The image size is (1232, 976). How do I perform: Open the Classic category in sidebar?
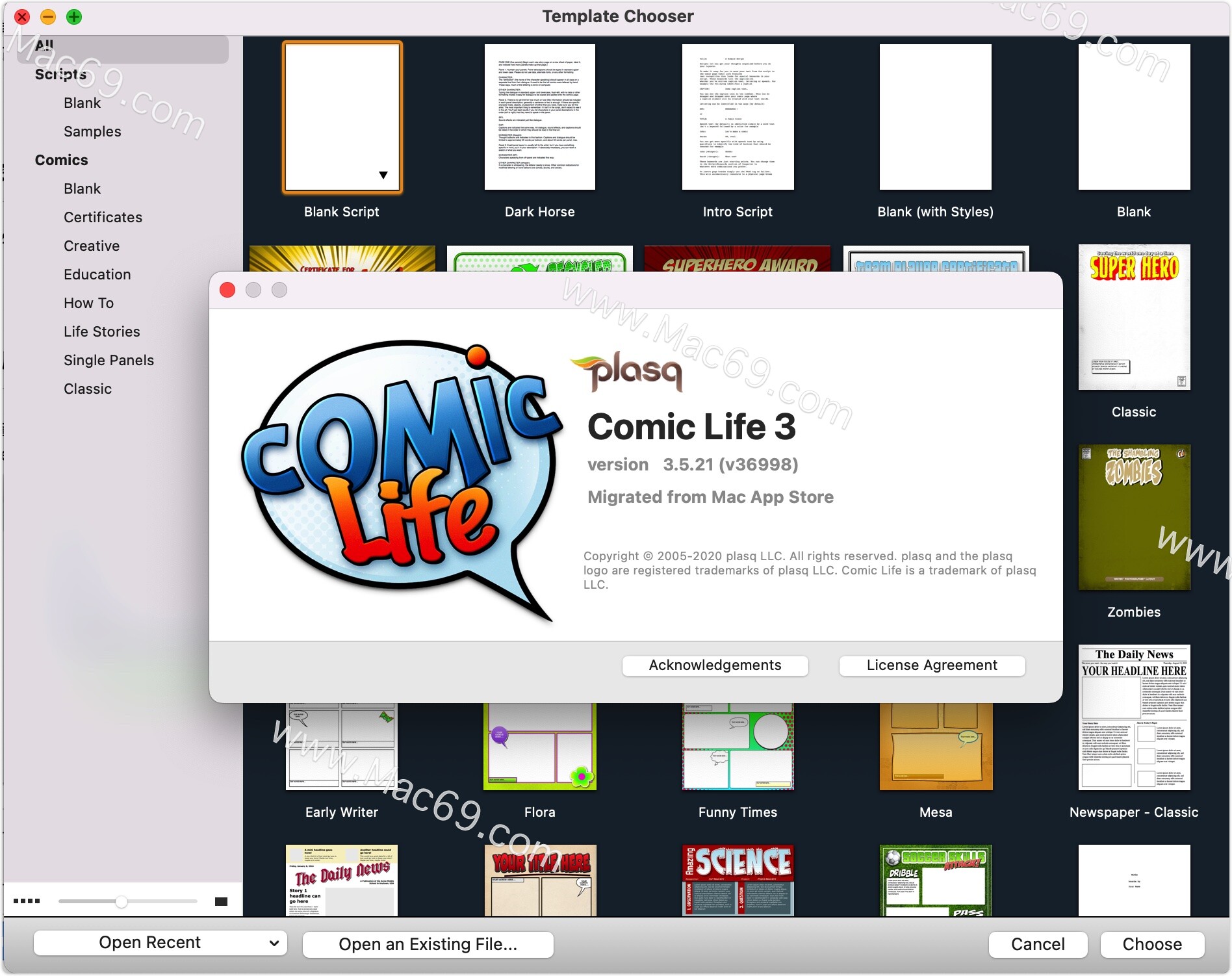pyautogui.click(x=88, y=389)
